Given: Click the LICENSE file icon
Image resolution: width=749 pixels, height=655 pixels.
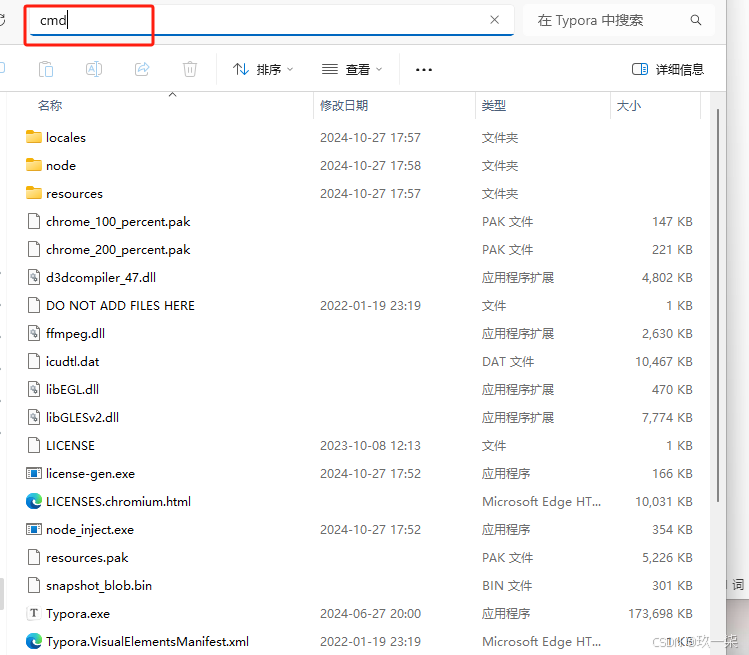Looking at the screenshot, I should point(33,445).
